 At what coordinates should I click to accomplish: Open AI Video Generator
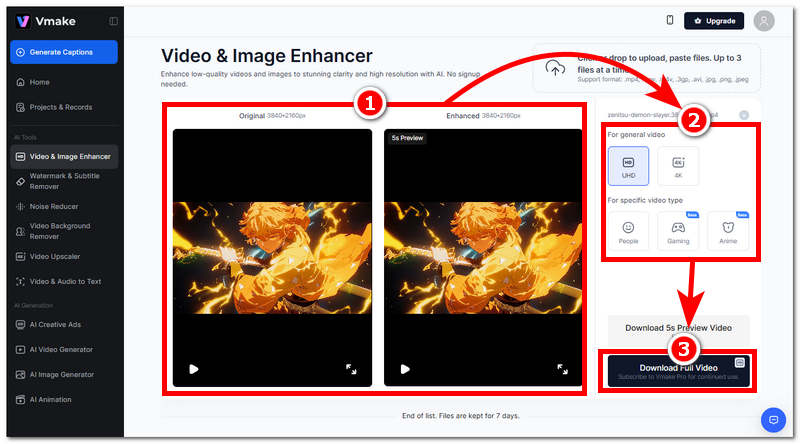pyautogui.click(x=64, y=350)
